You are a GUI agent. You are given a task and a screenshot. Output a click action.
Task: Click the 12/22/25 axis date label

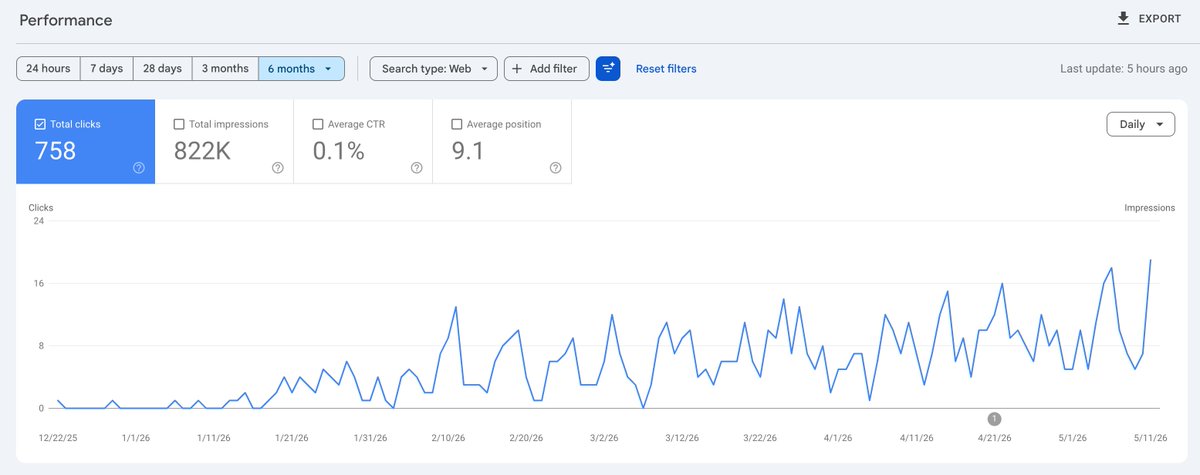tap(58, 438)
